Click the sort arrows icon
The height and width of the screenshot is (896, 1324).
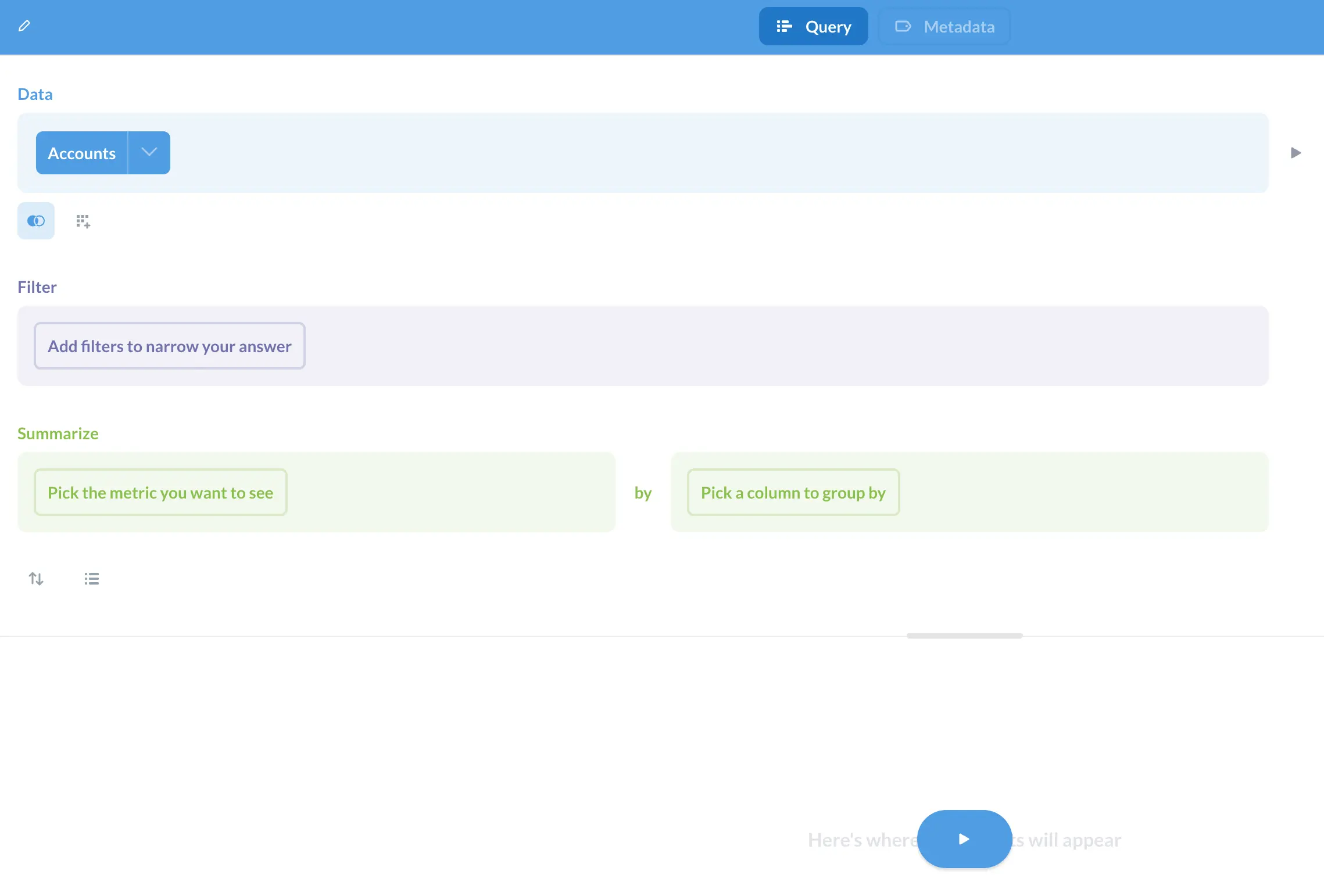(36, 579)
